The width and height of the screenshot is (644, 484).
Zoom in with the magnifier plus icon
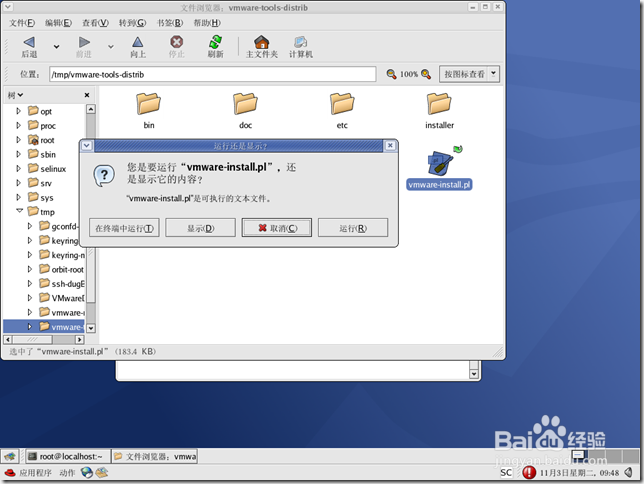426,74
